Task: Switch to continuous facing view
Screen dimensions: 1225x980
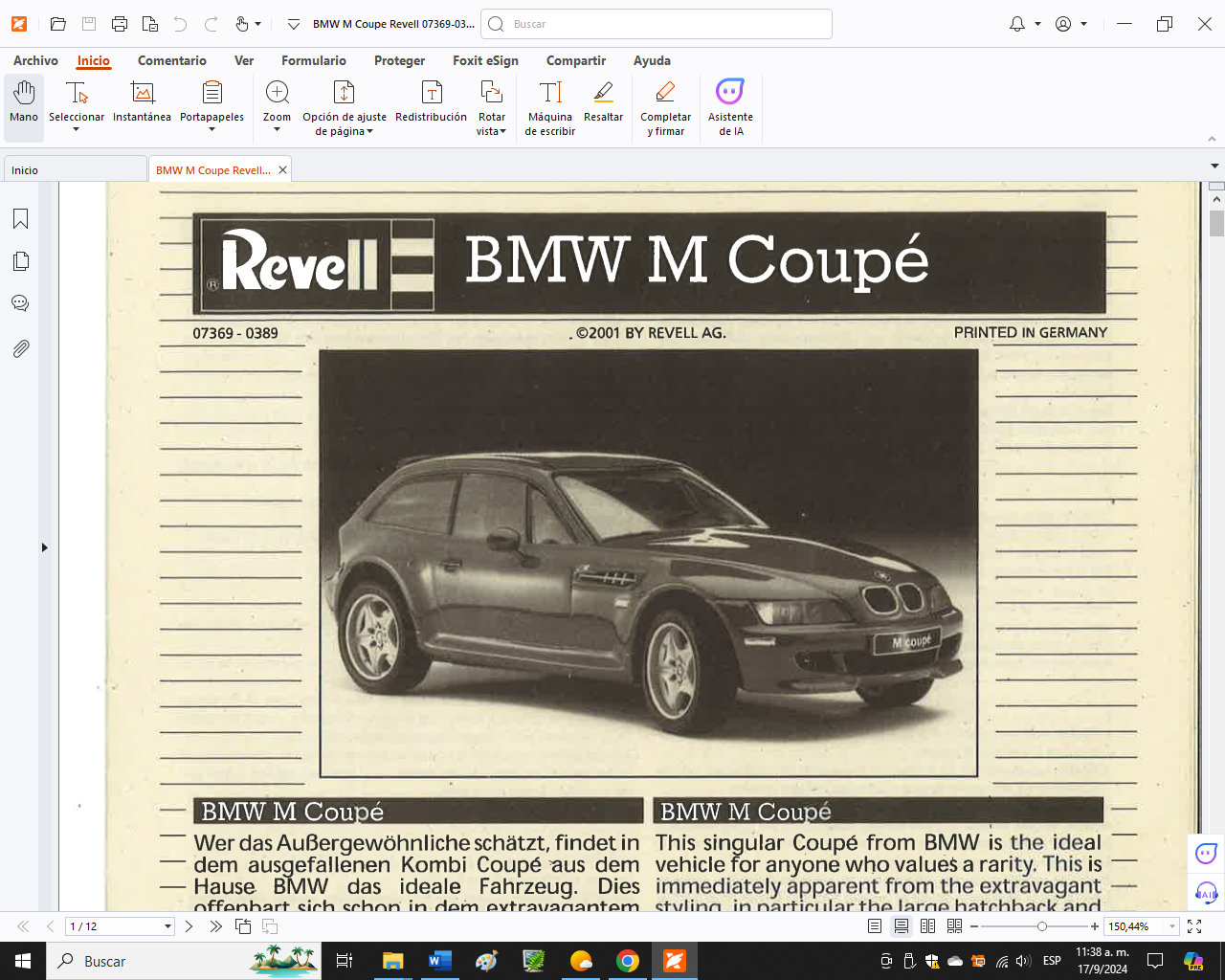Action: pos(954,926)
